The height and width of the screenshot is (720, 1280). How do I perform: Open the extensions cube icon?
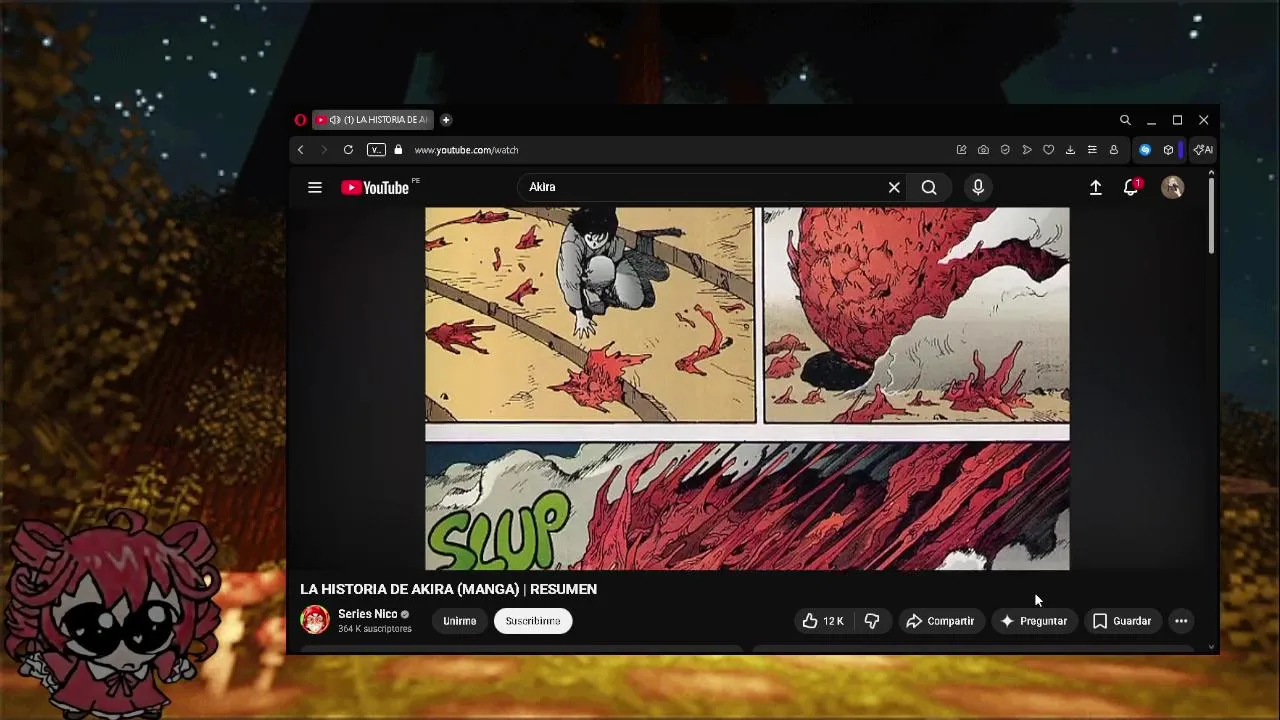1168,150
